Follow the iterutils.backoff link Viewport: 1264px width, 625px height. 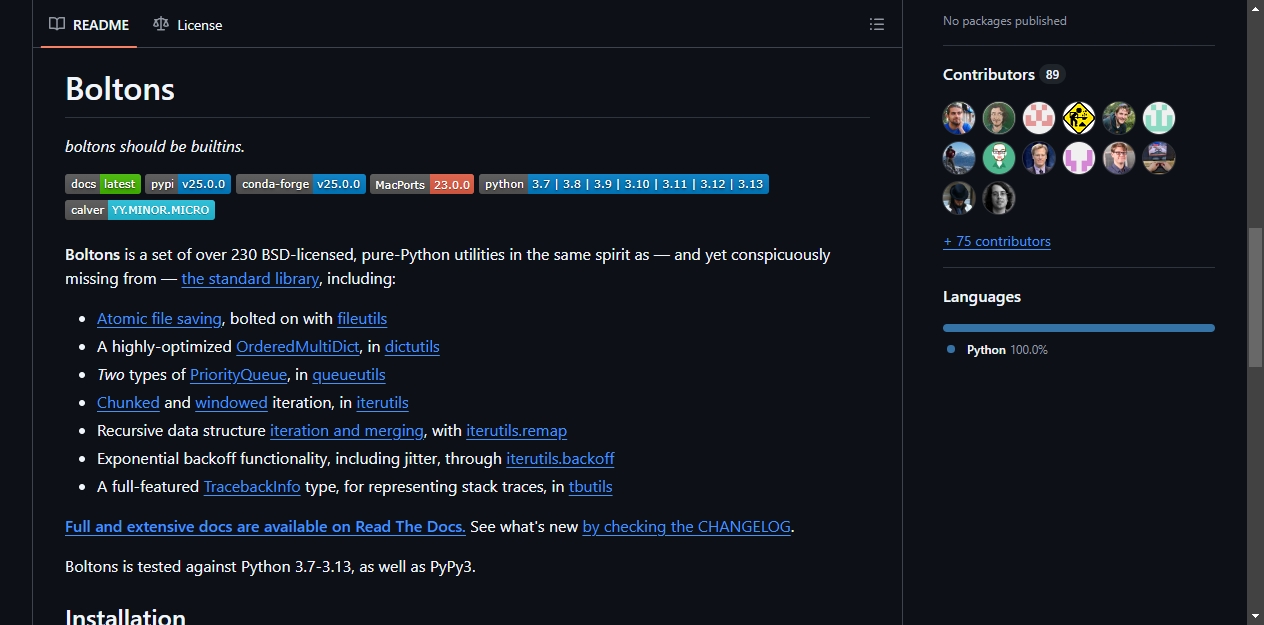coord(560,459)
